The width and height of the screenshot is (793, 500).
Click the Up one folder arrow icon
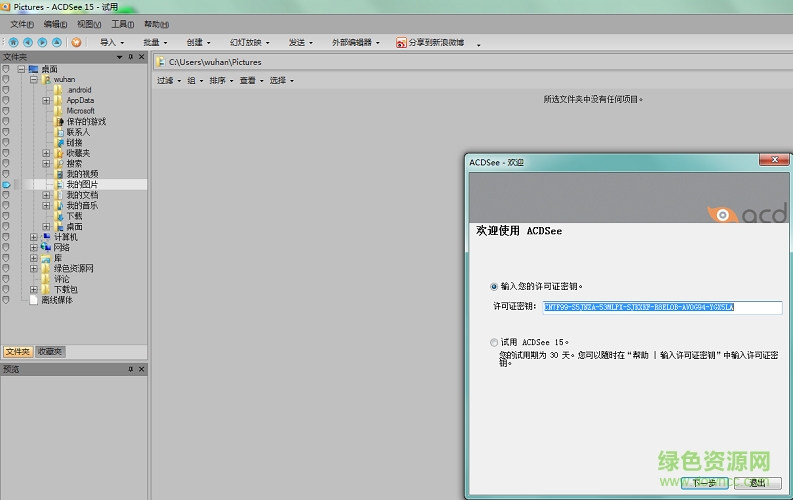(x=57, y=42)
